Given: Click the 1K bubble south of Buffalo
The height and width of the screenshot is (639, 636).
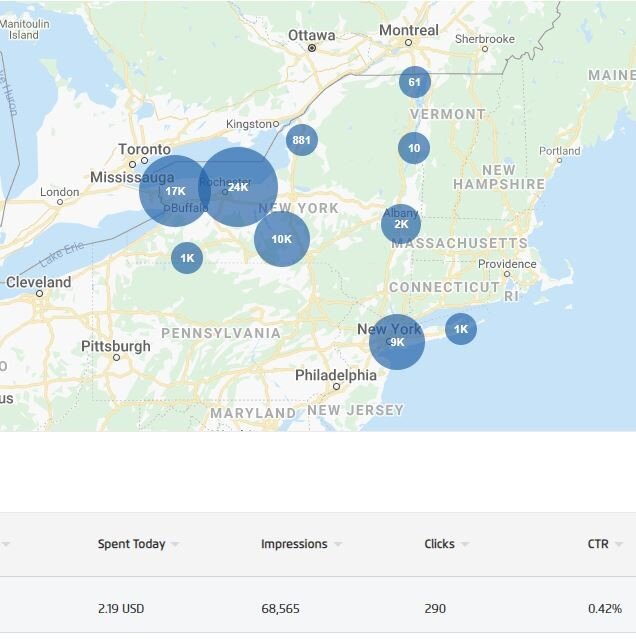Looking at the screenshot, I should (187, 258).
